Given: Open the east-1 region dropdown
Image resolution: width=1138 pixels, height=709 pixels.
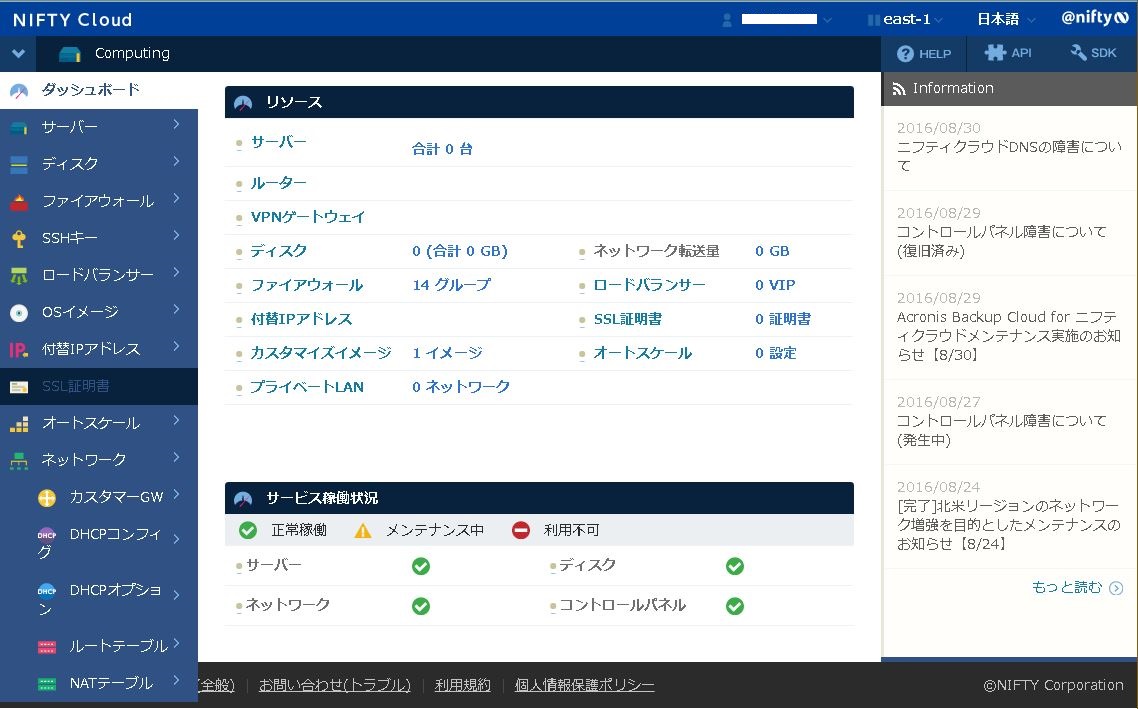Looking at the screenshot, I should 906,20.
